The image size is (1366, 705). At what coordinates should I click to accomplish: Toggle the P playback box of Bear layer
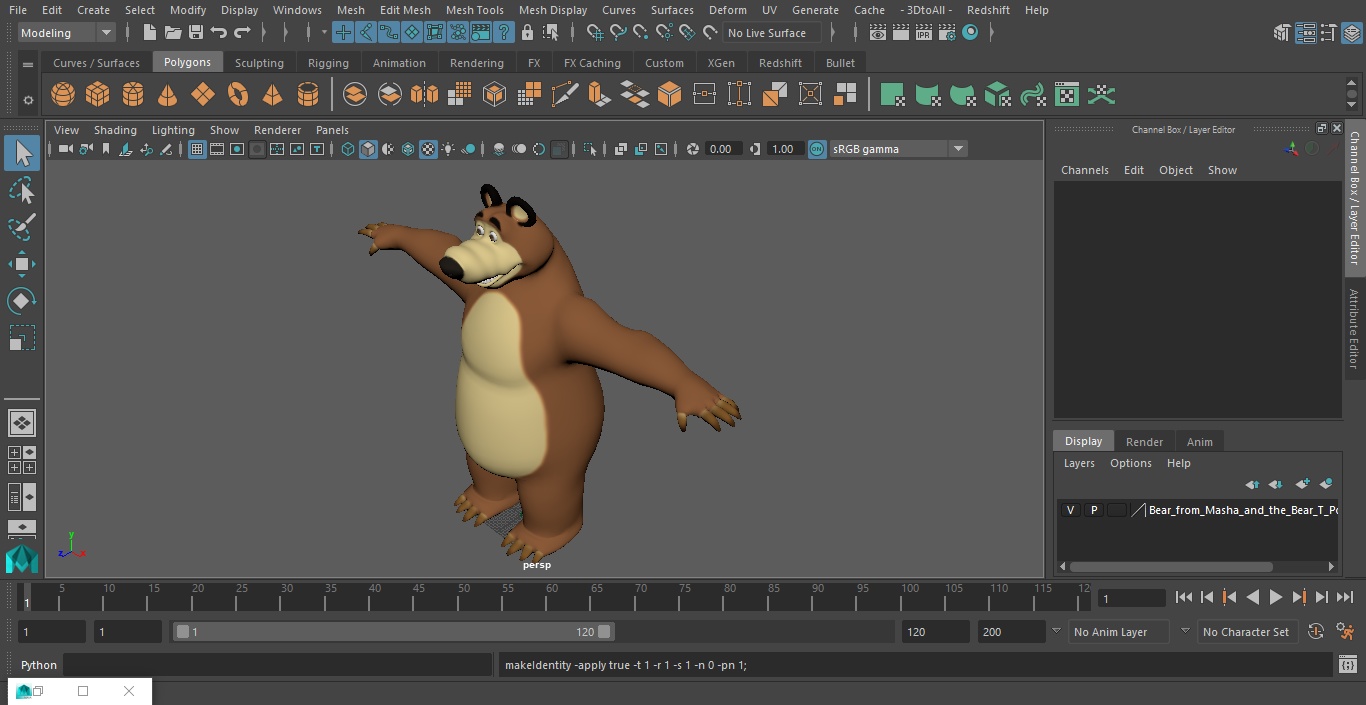tap(1094, 510)
